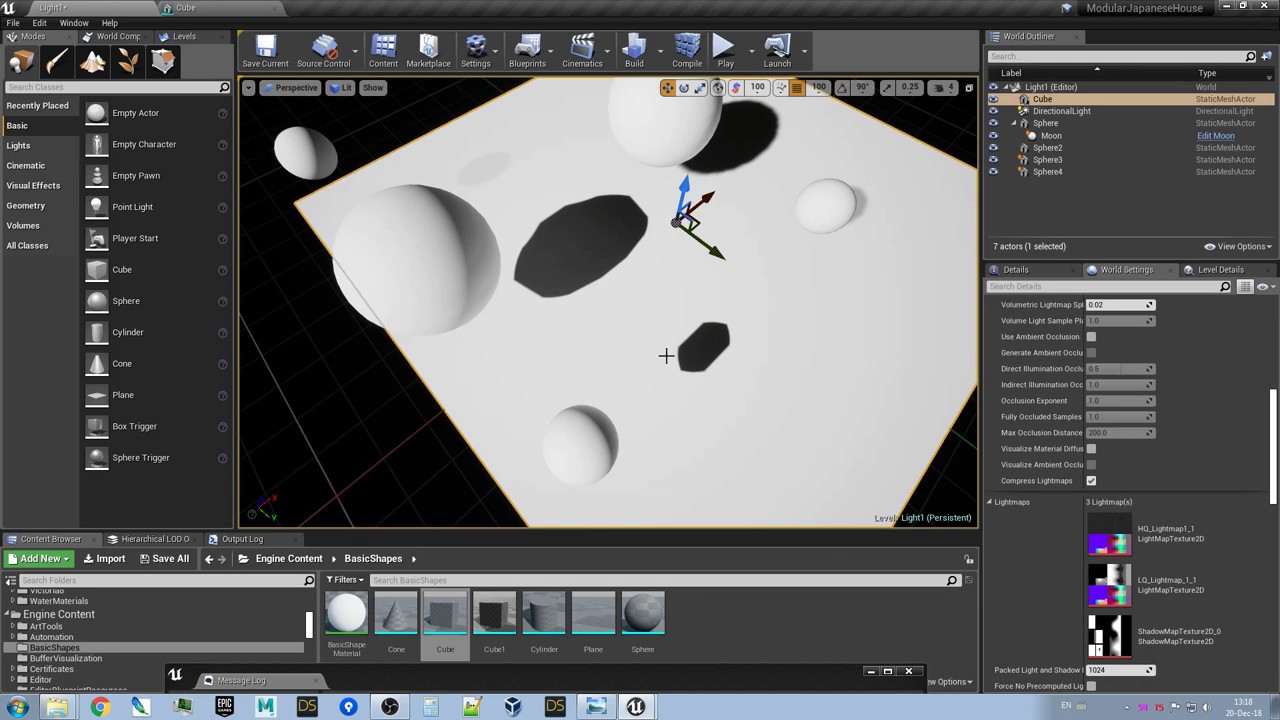Uncheck Compress Lightmaps checkbox
The image size is (1280, 720).
pos(1091,481)
